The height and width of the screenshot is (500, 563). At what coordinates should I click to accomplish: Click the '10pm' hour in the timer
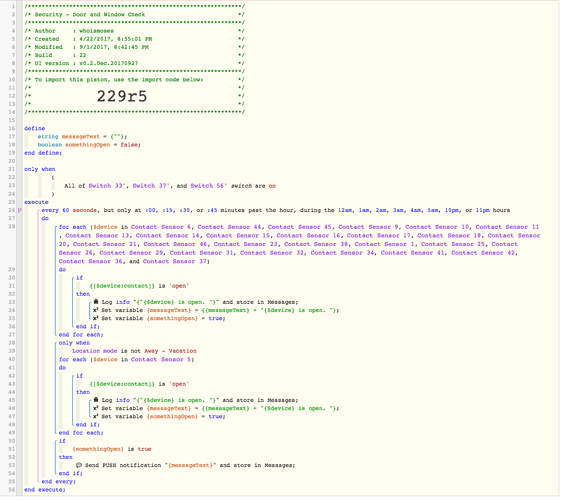[452, 211]
